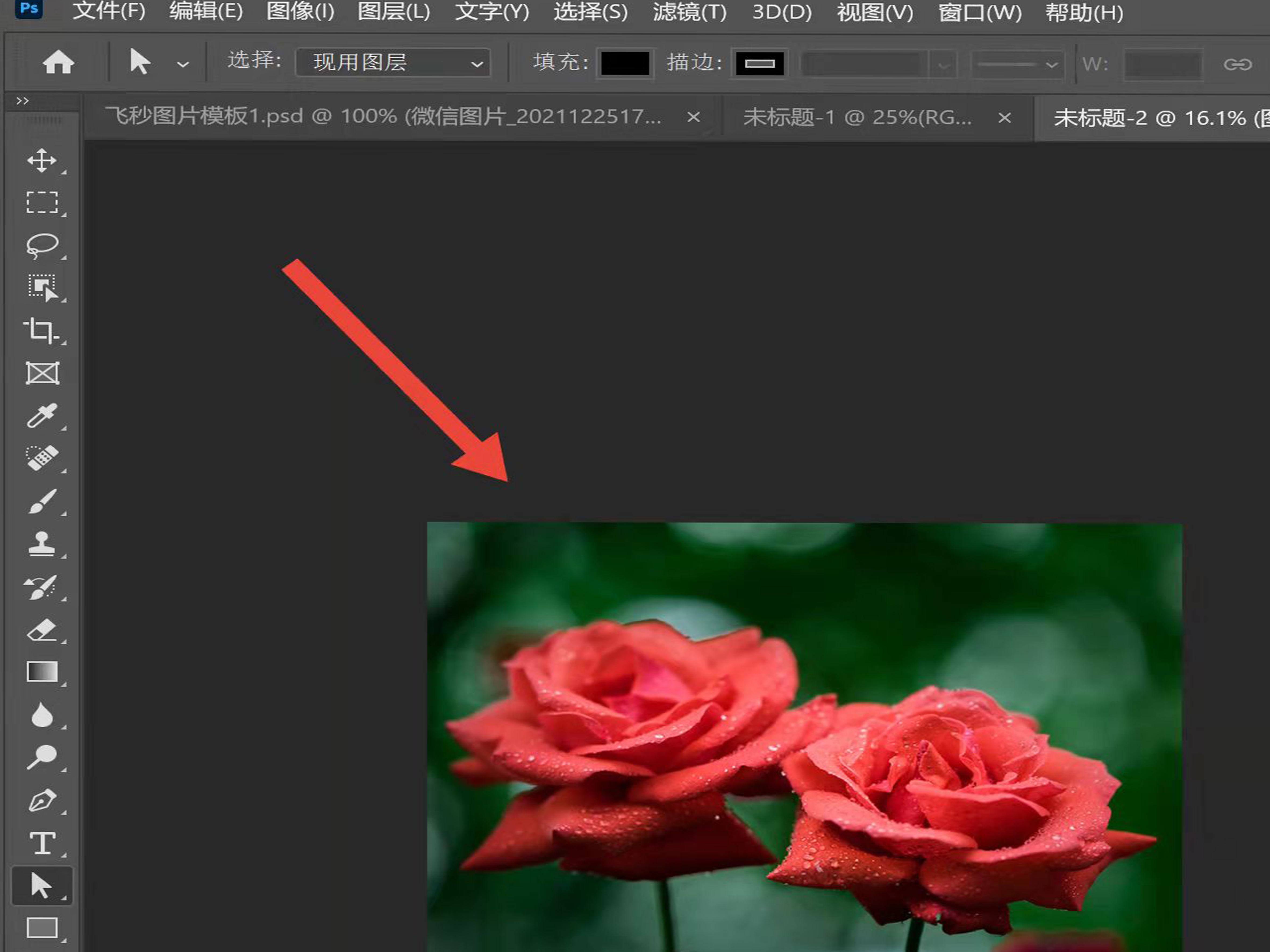1270x952 pixels.
Task: Open the 滤镜(T) menu
Action: (x=690, y=12)
